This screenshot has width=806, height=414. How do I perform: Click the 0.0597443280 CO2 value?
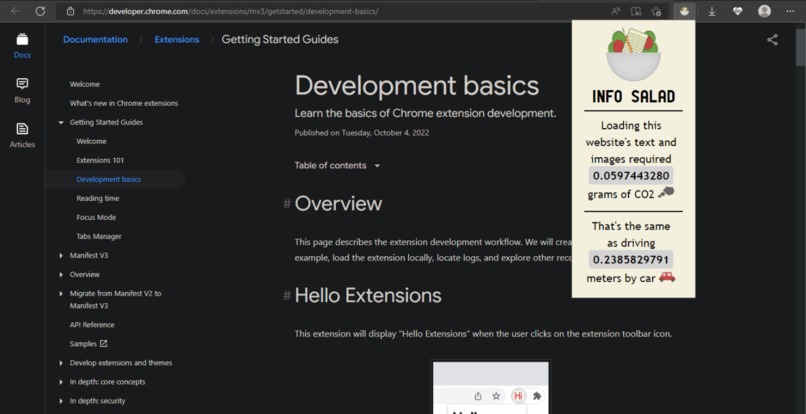pos(631,176)
